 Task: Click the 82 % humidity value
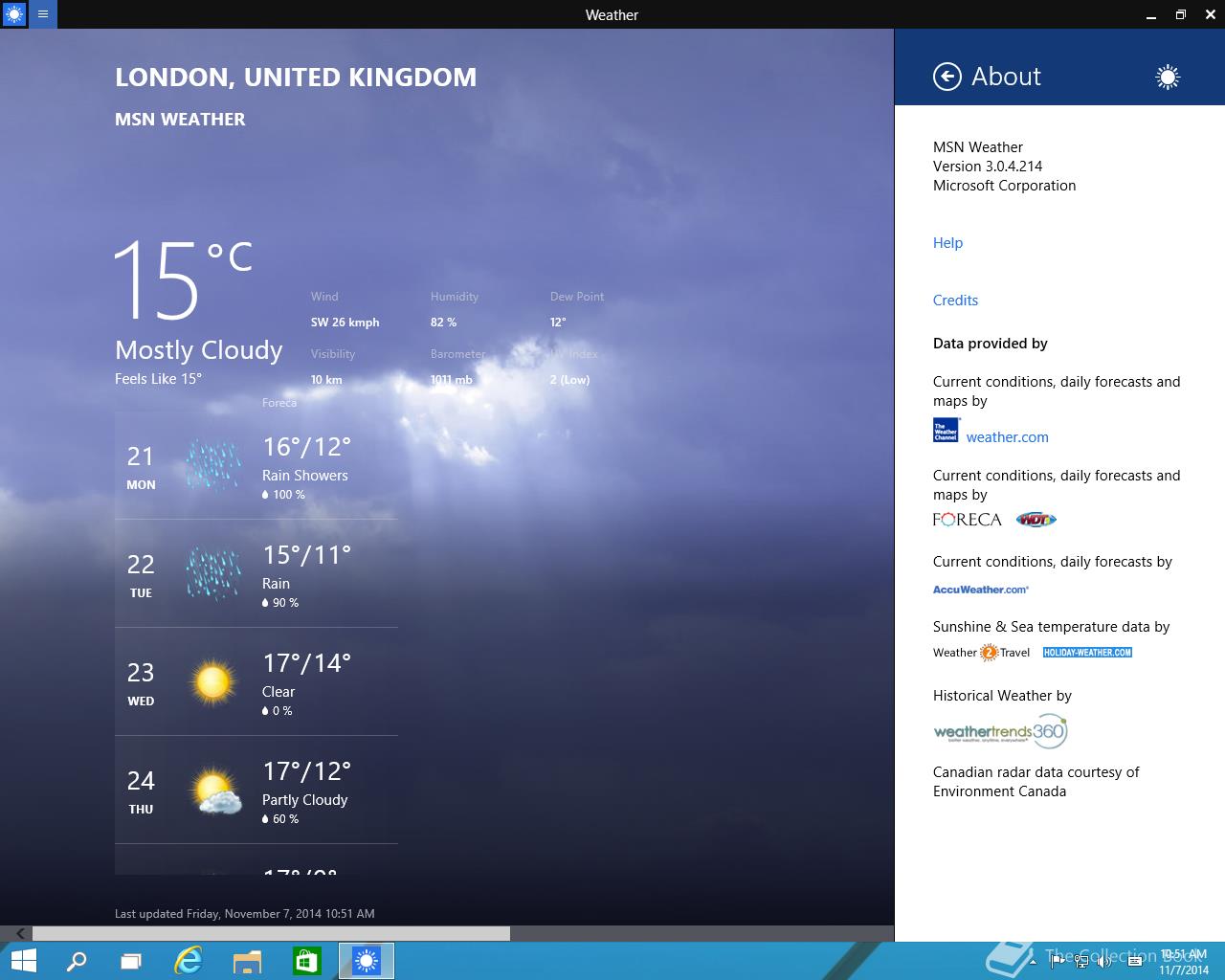[x=443, y=323]
